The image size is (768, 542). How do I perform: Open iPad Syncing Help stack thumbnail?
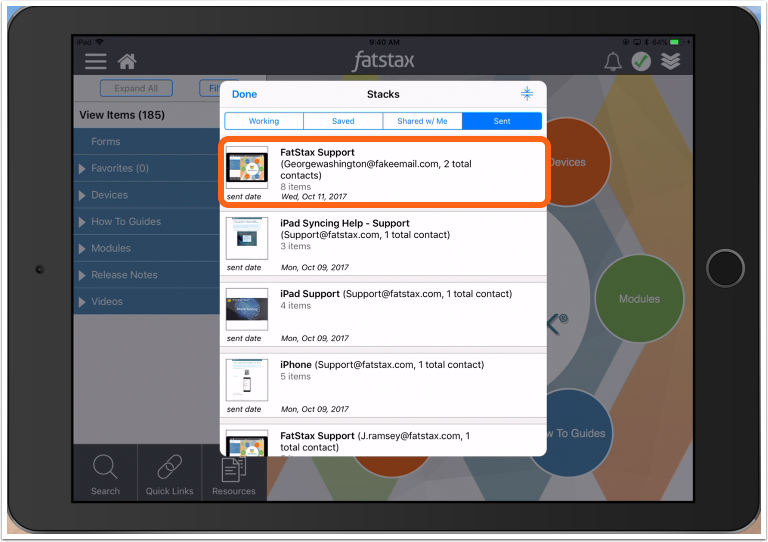(247, 238)
